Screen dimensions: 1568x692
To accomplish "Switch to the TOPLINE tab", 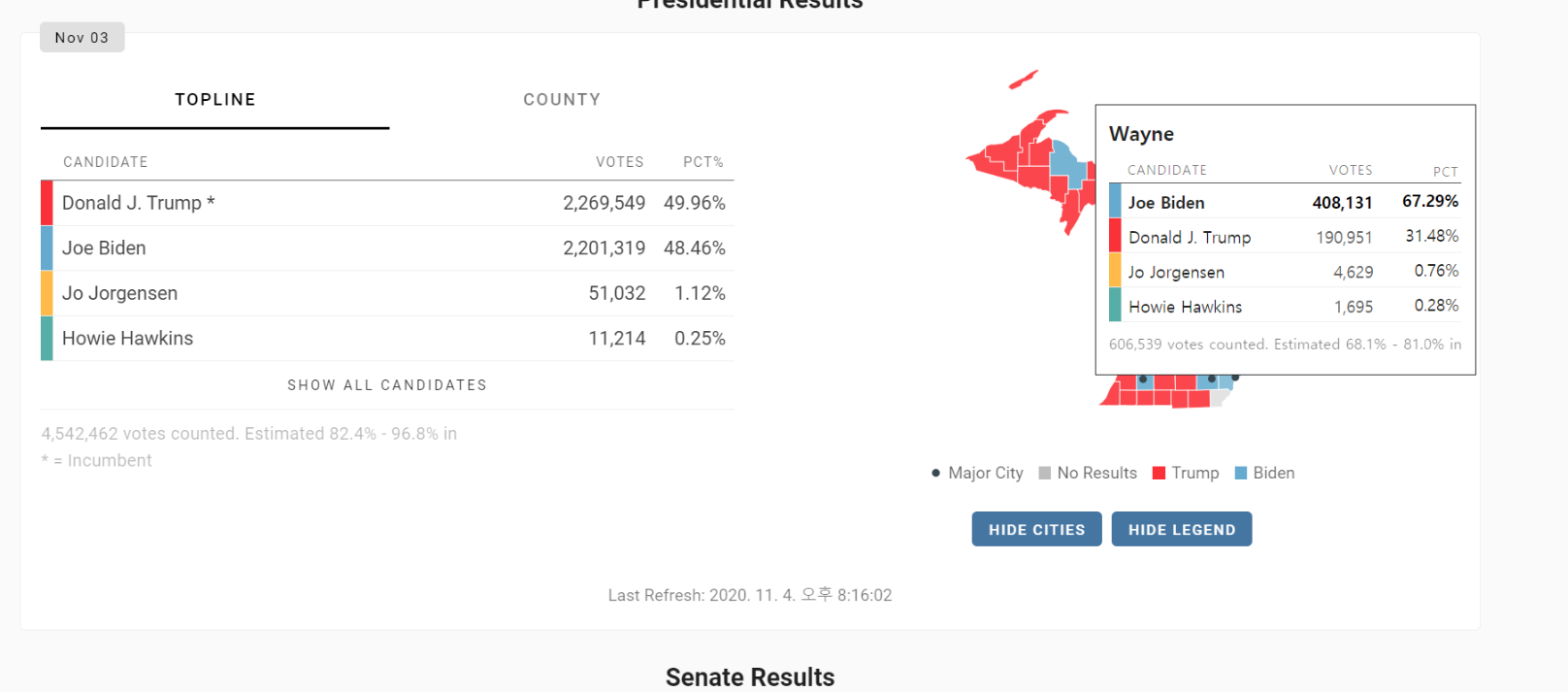I will pyautogui.click(x=215, y=100).
